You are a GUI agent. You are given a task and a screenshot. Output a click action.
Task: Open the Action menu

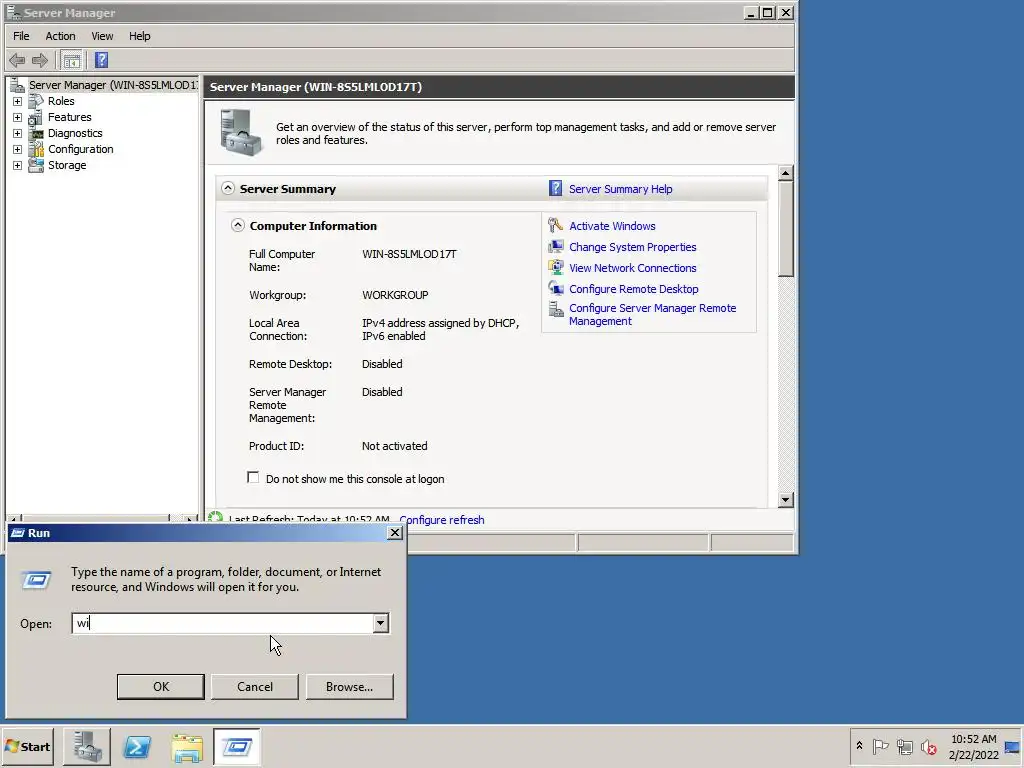point(60,36)
